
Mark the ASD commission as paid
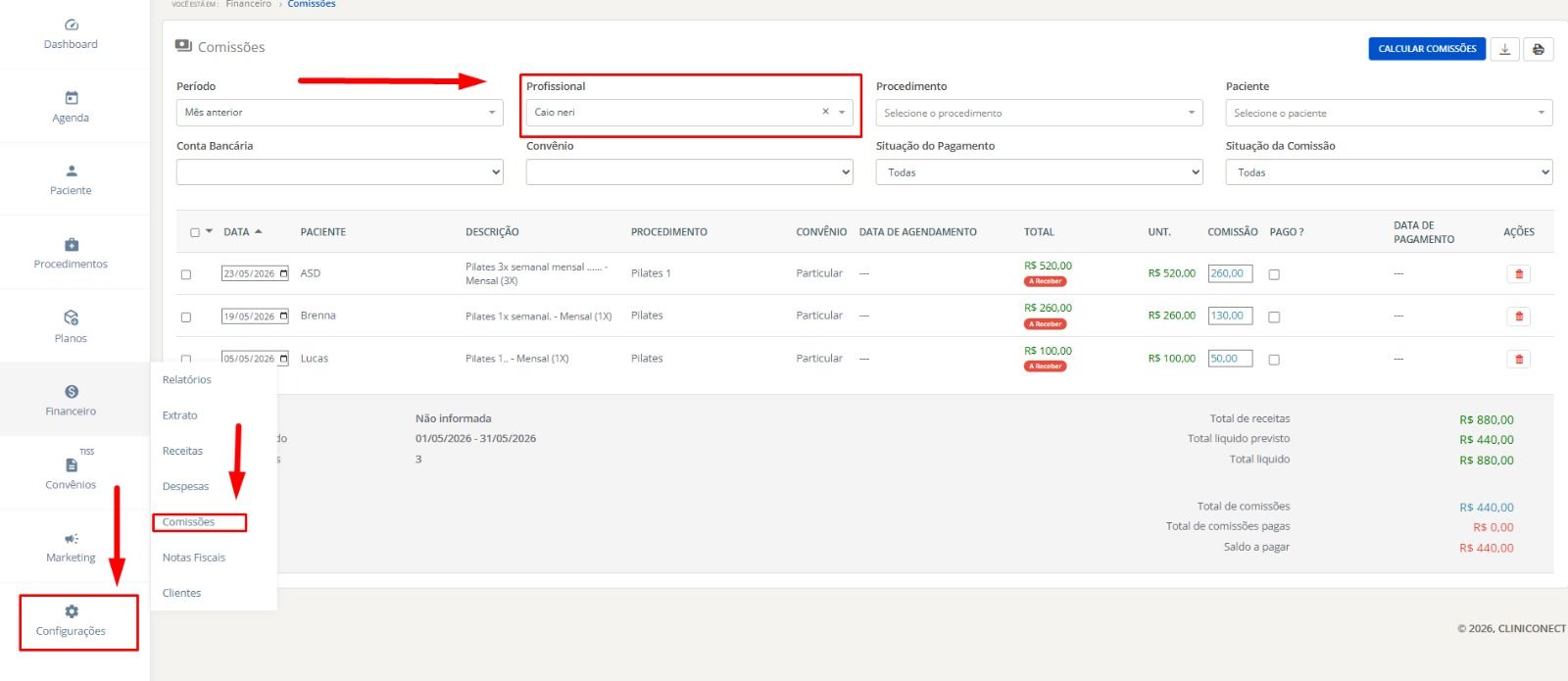pos(1274,274)
